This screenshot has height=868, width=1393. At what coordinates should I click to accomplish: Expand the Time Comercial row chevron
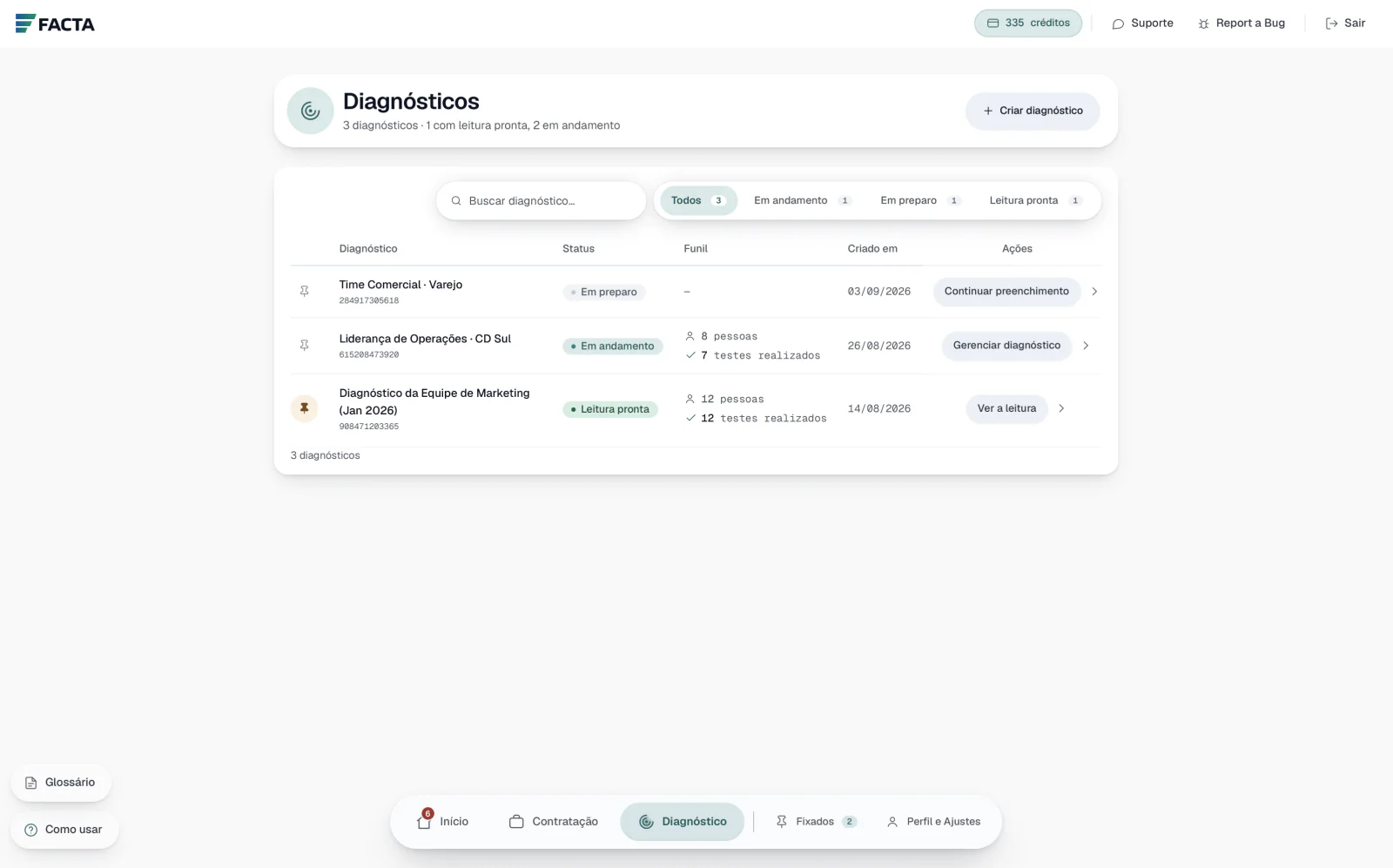(1094, 292)
